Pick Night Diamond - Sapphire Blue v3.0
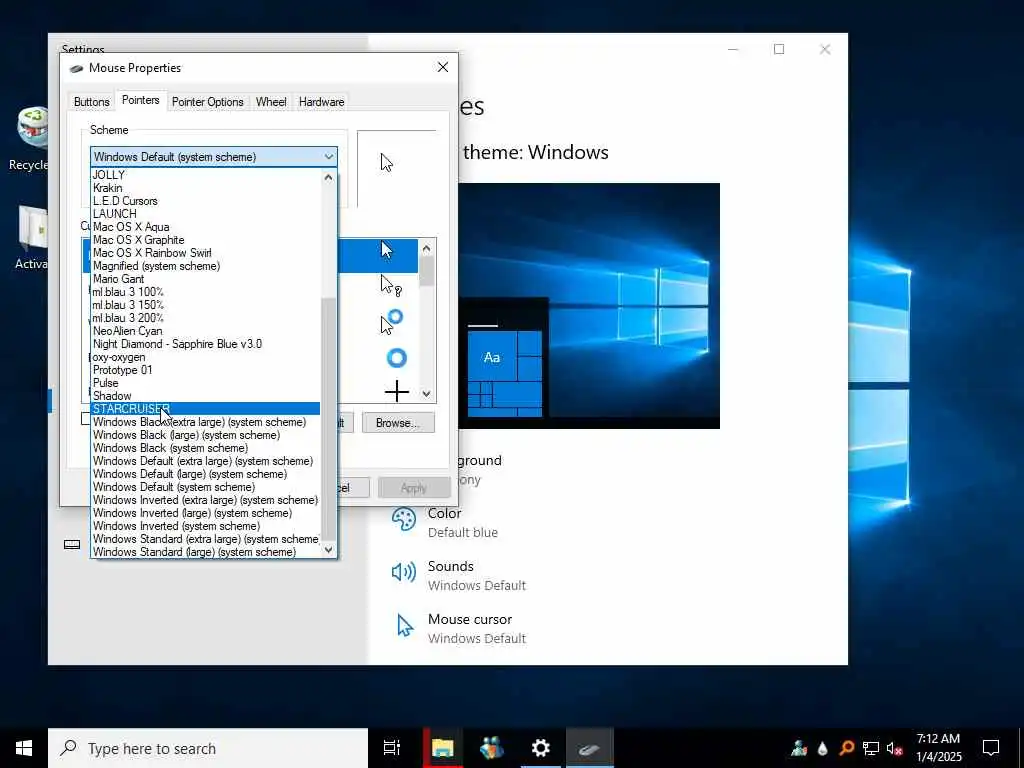The width and height of the screenshot is (1024, 768). pos(205,344)
